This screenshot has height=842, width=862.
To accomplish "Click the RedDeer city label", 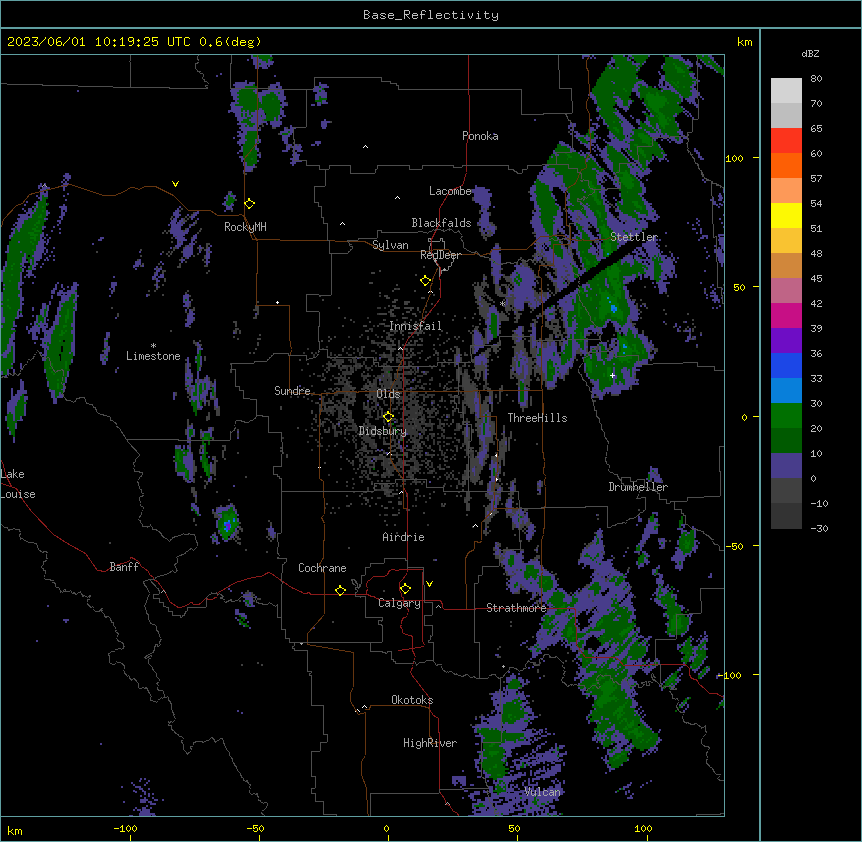I will coord(440,255).
